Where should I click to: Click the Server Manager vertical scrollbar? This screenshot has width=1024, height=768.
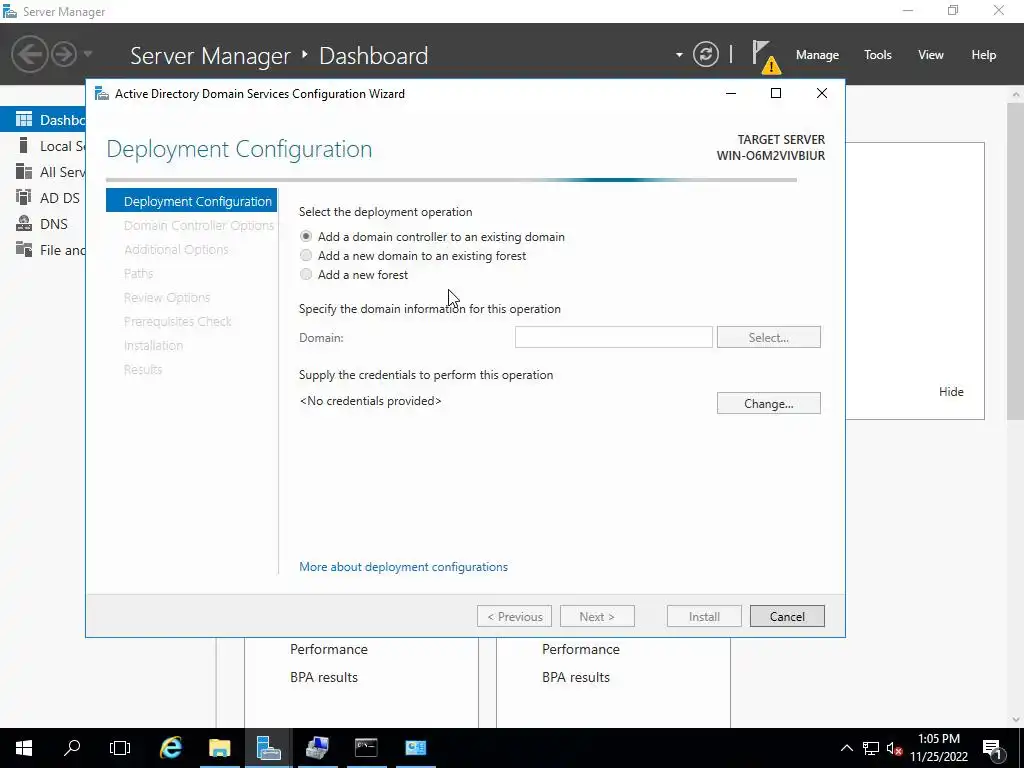[1016, 261]
